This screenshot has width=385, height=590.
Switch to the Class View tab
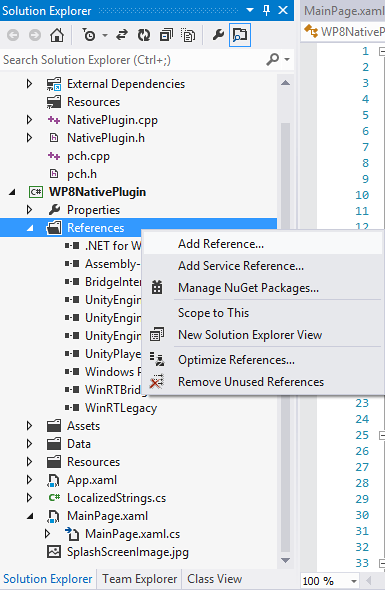215,579
